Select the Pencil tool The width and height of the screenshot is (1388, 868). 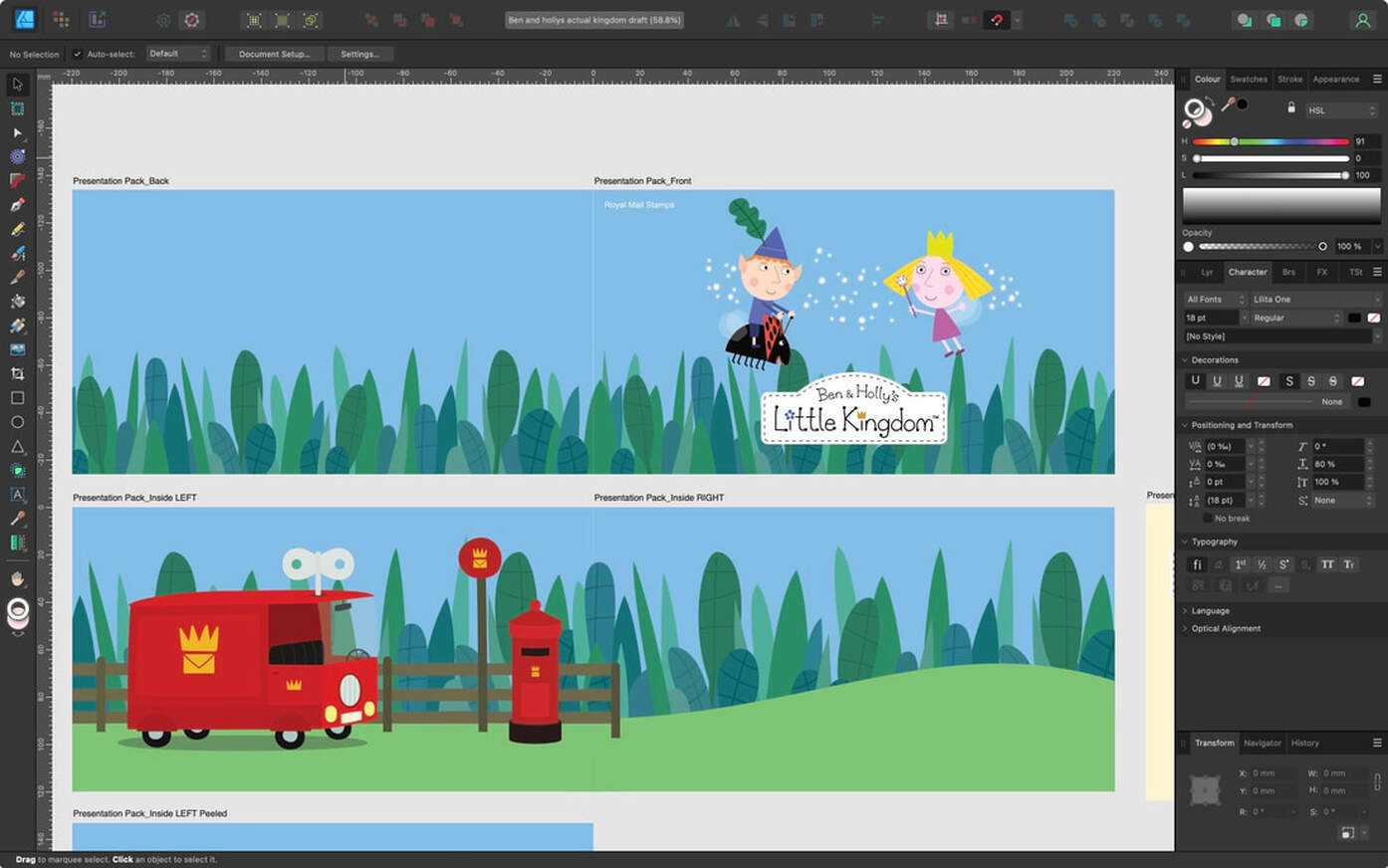tap(17, 229)
